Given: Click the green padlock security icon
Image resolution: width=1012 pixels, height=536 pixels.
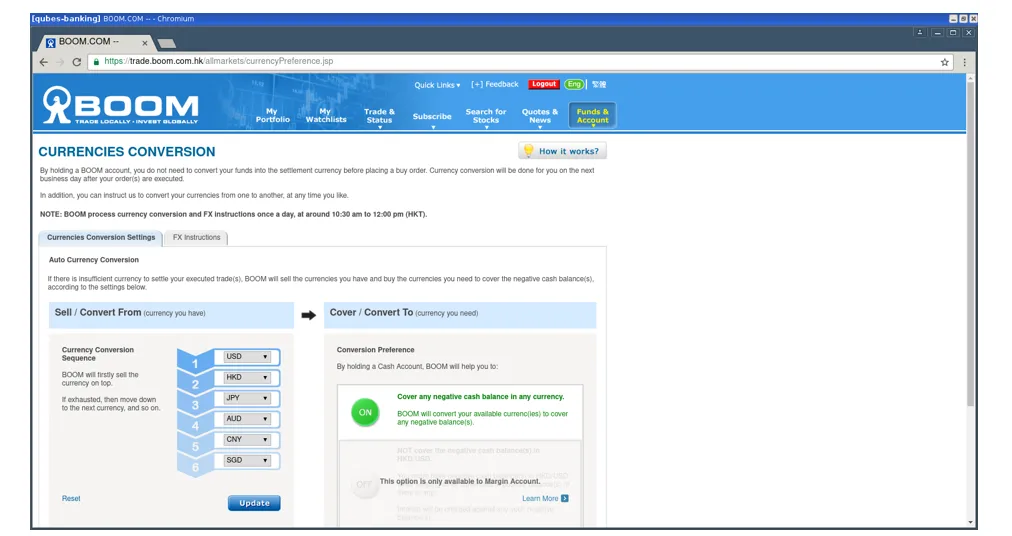Looking at the screenshot, I should point(96,61).
